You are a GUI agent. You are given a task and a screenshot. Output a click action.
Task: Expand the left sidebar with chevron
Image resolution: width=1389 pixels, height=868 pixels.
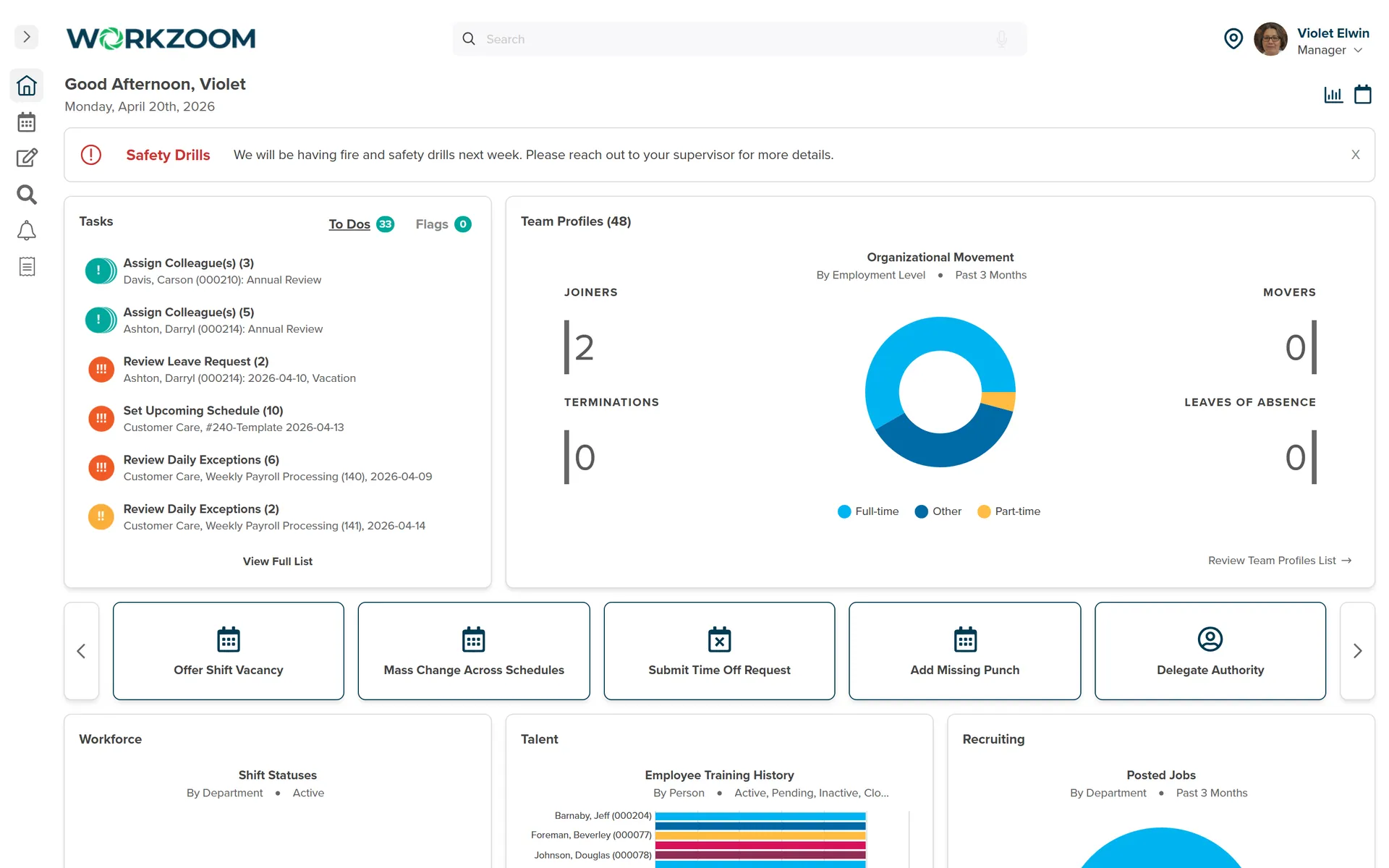(x=27, y=37)
